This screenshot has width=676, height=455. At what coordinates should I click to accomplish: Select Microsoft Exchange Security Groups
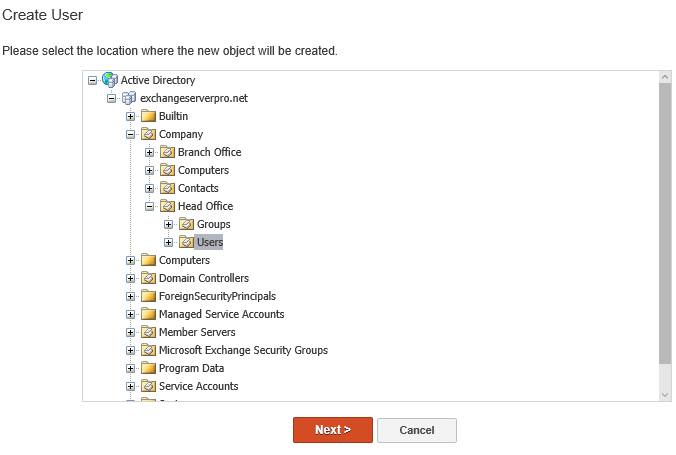[243, 350]
